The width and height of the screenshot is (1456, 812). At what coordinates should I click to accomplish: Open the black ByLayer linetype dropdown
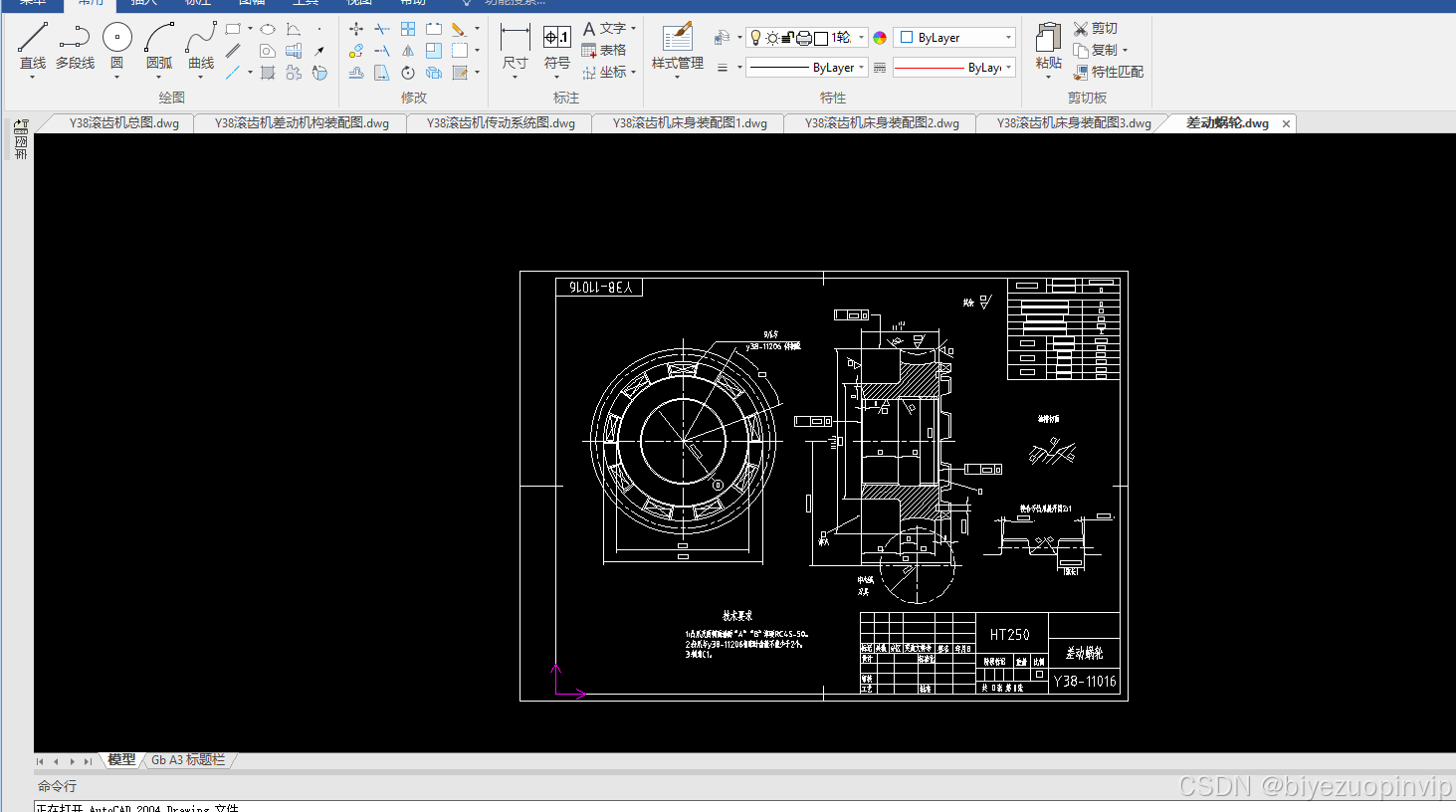coord(861,68)
